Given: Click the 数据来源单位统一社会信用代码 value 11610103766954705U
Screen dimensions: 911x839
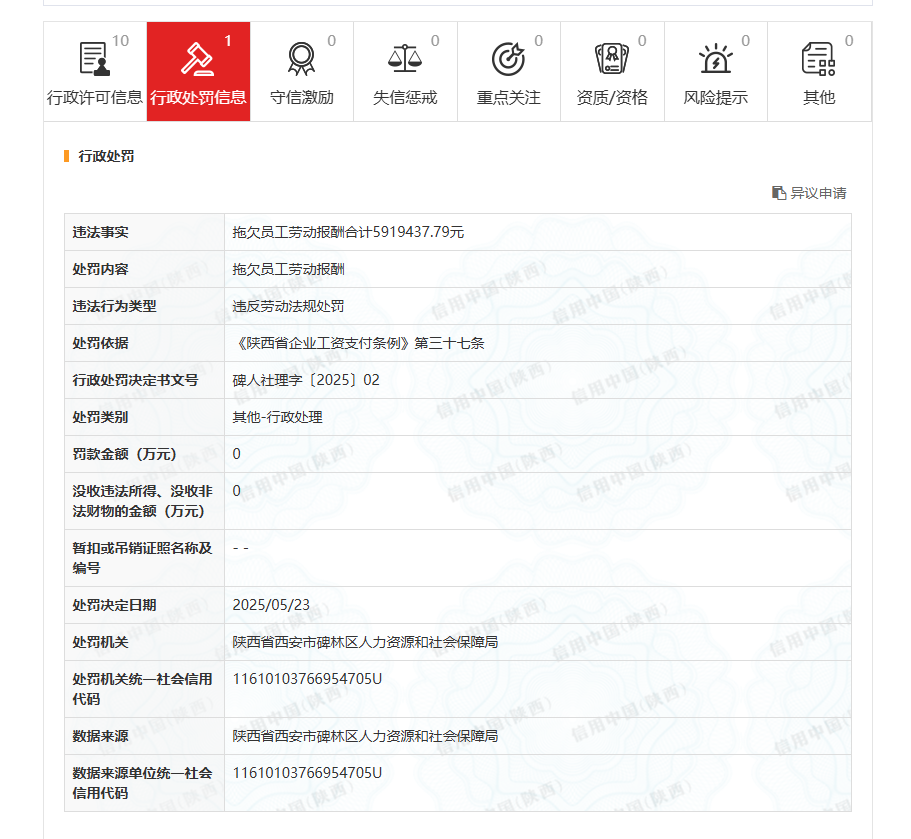Looking at the screenshot, I should 307,773.
